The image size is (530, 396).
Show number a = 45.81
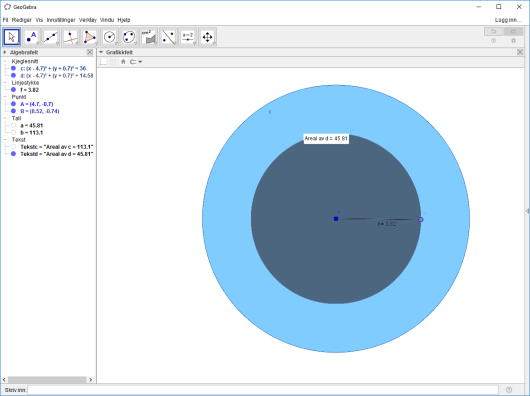pos(13,125)
